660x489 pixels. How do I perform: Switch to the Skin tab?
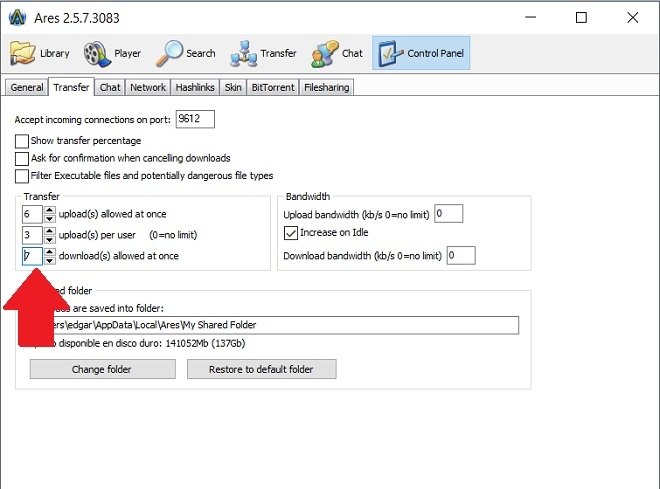coord(233,88)
